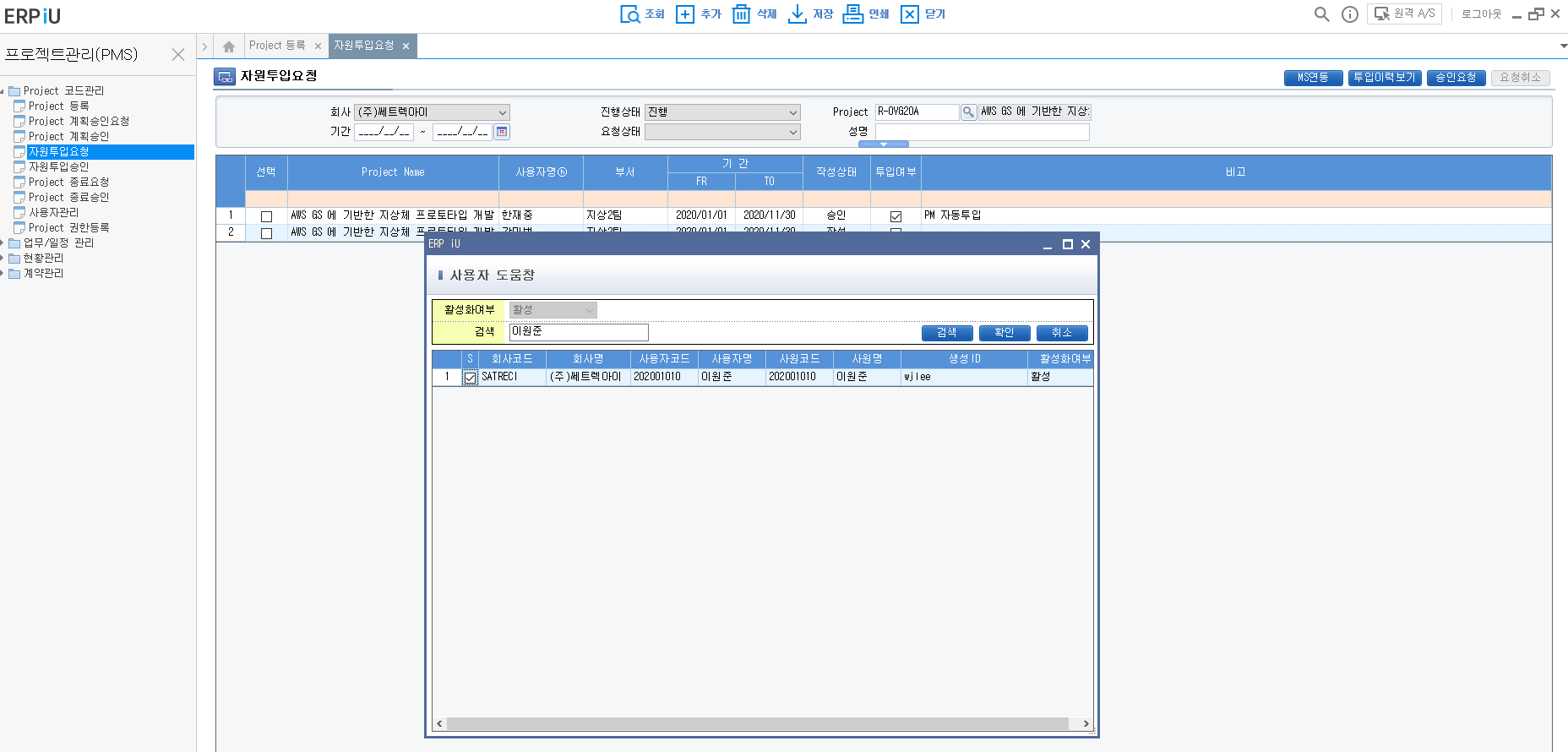Select Project 계획승인요청 in the sidebar
The width and height of the screenshot is (1568, 752).
pyautogui.click(x=79, y=121)
